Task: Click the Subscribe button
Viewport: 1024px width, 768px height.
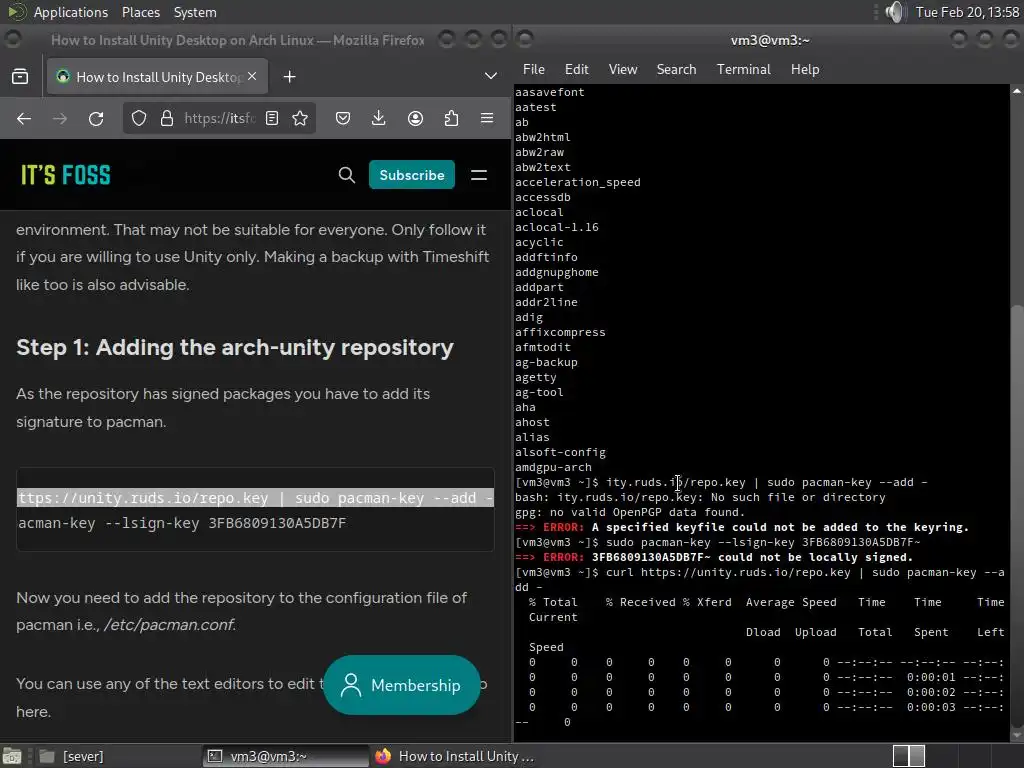Action: point(412,175)
